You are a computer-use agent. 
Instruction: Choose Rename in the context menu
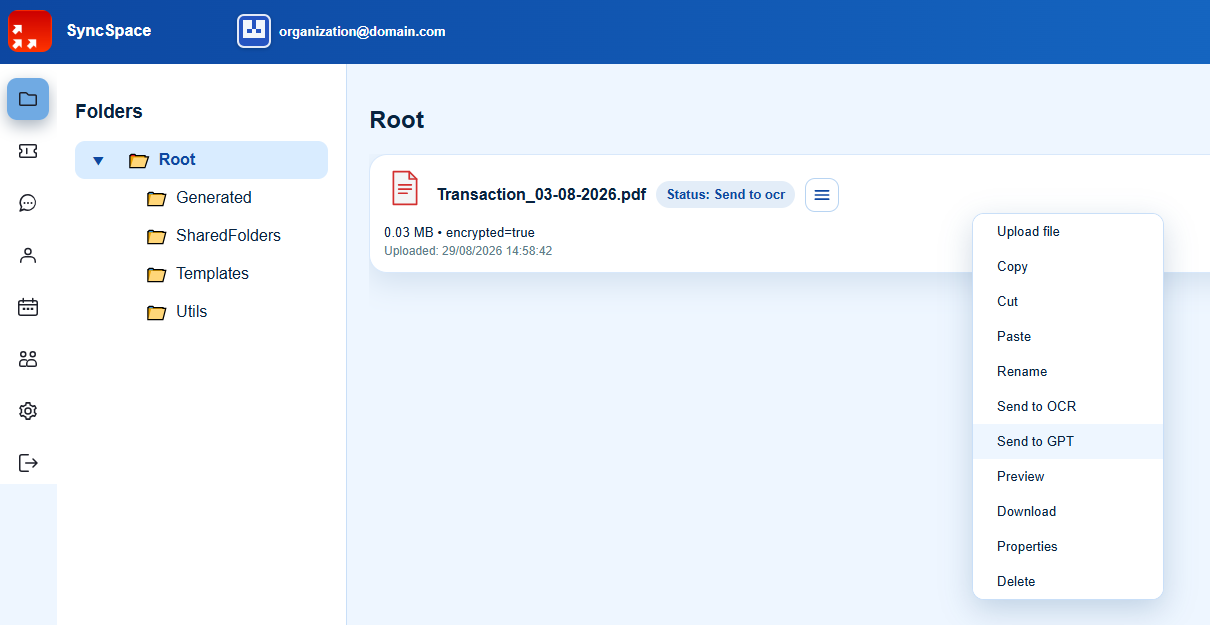[x=1068, y=372]
